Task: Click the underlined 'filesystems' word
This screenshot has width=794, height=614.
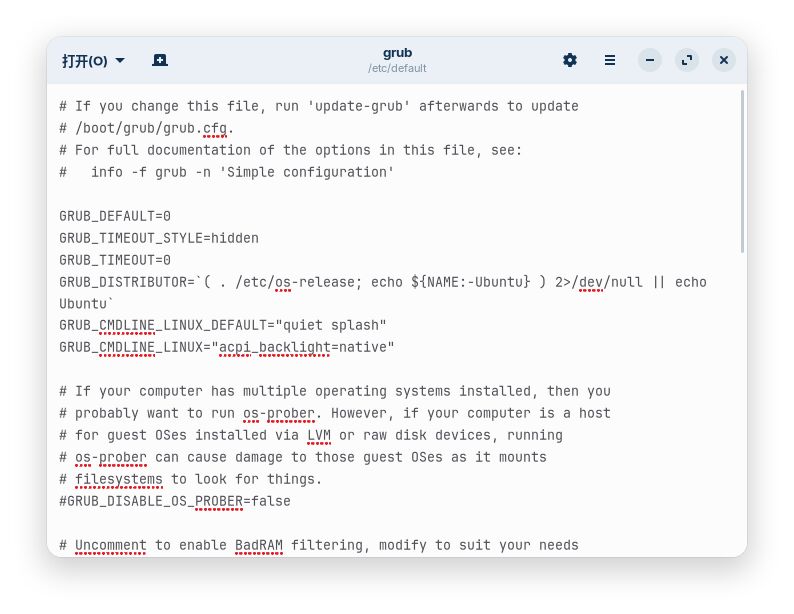Action: [119, 479]
